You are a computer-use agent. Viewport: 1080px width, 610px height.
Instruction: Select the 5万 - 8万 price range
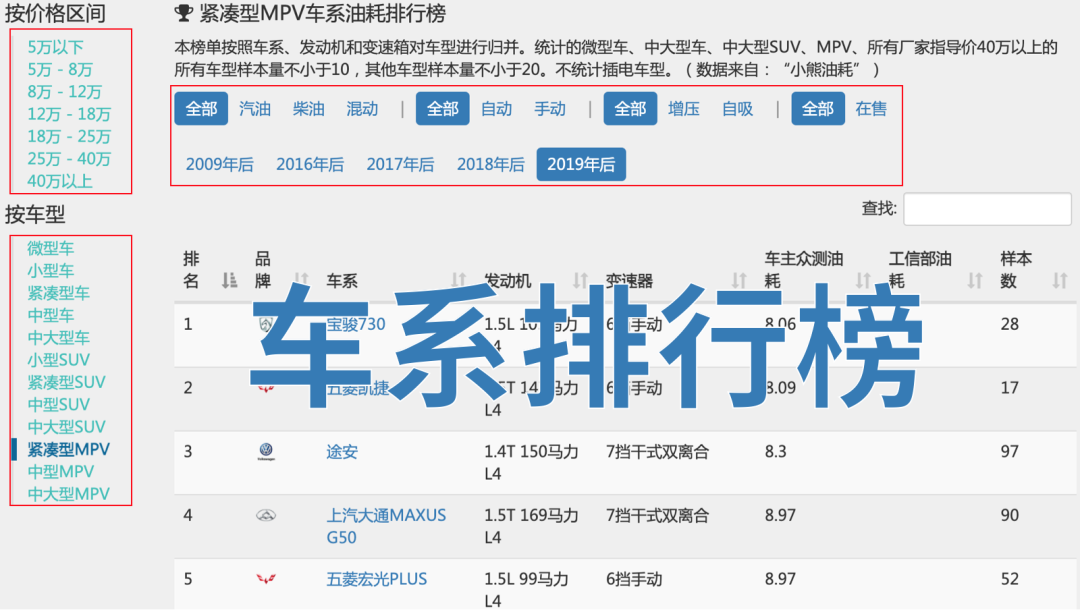click(60, 70)
